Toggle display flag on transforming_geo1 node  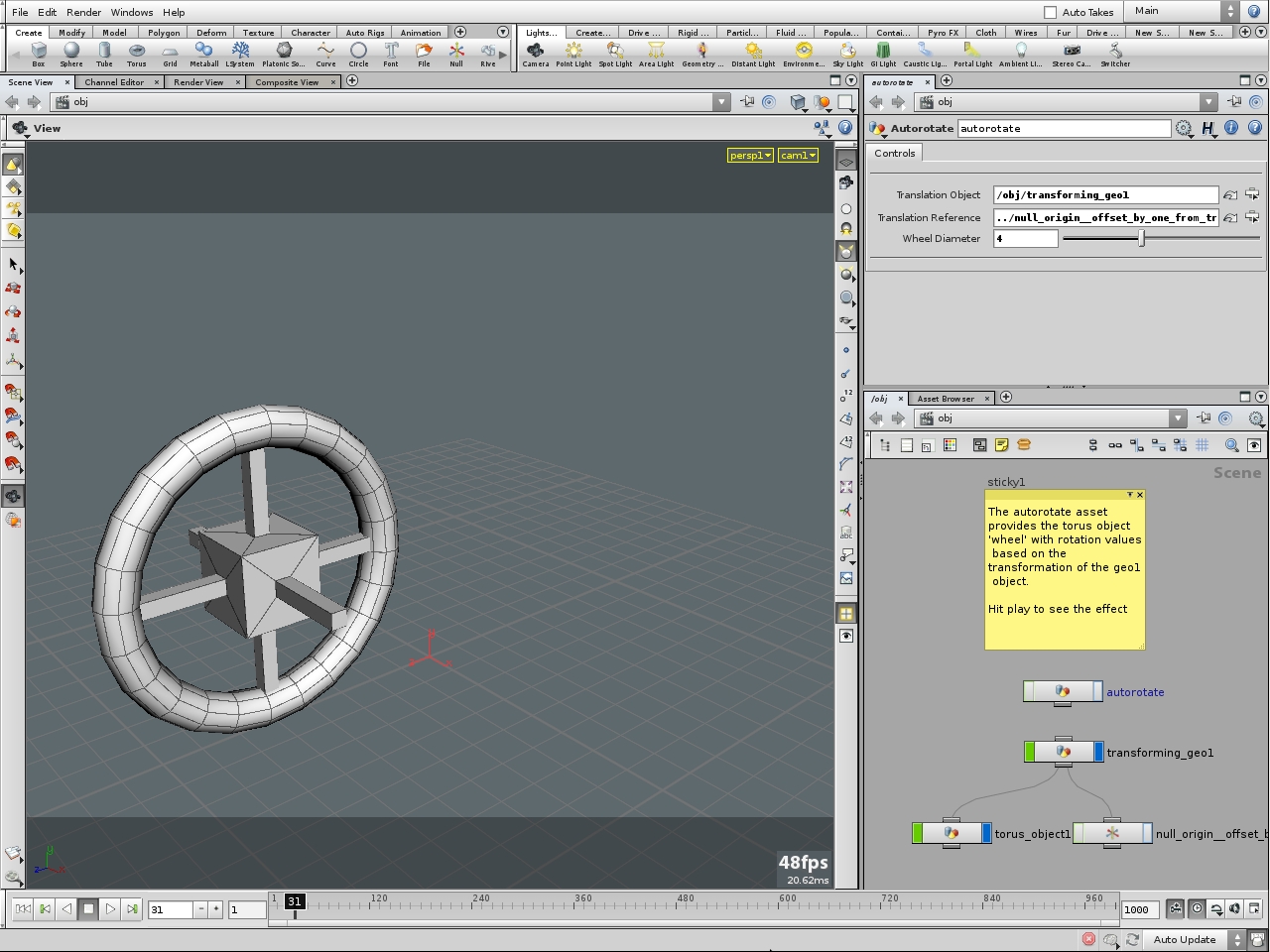(1098, 752)
